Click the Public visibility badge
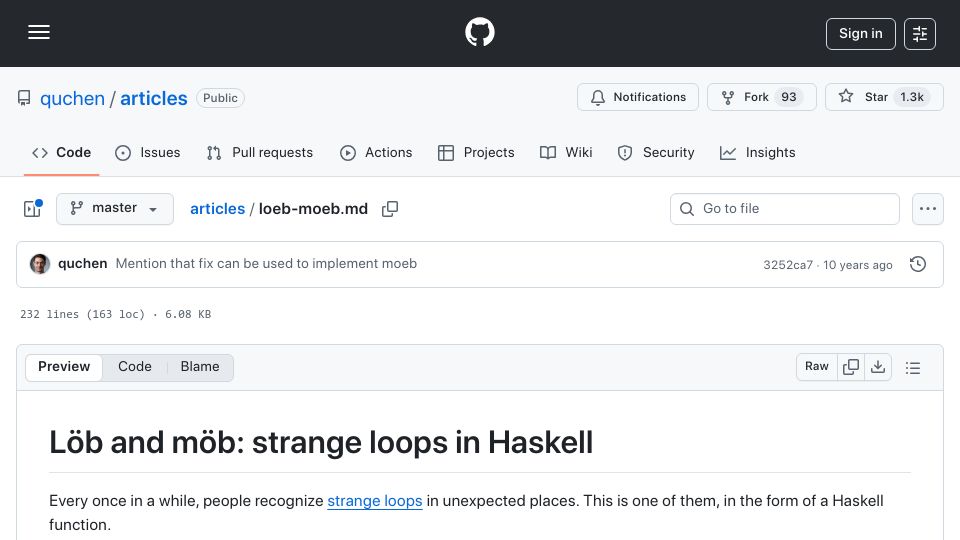 (x=220, y=98)
